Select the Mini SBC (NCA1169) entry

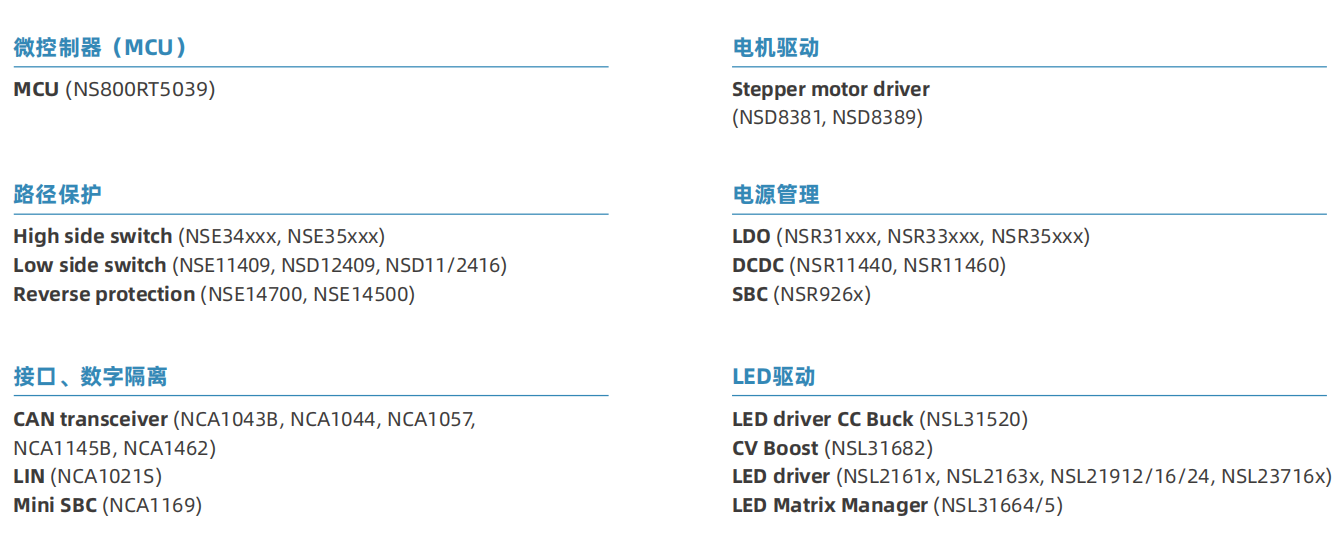(107, 505)
